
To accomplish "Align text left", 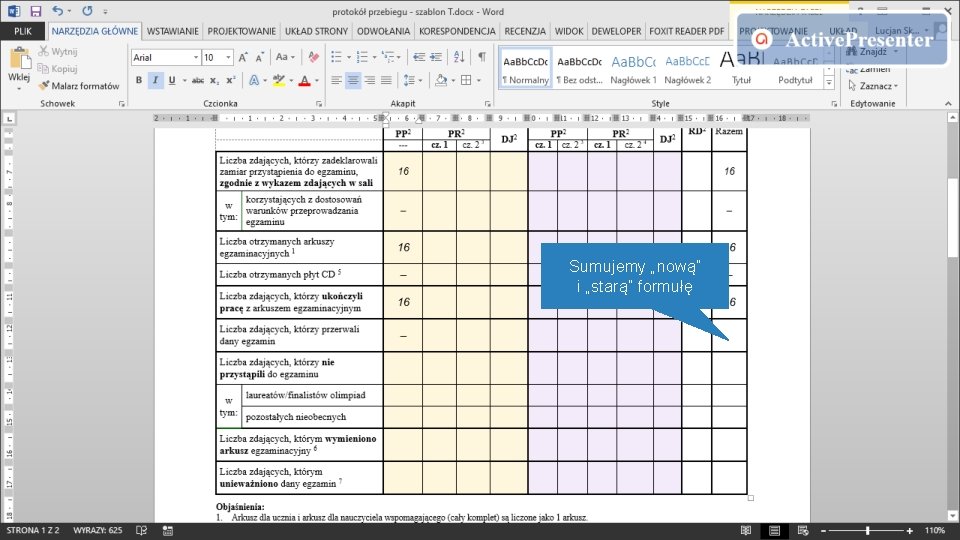I will [x=336, y=80].
